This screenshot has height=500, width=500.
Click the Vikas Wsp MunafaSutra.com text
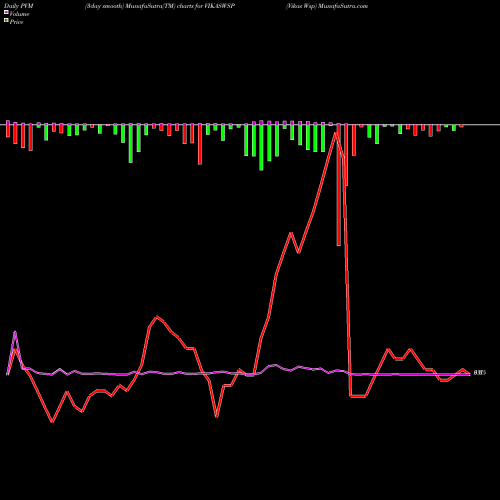click(x=327, y=6)
